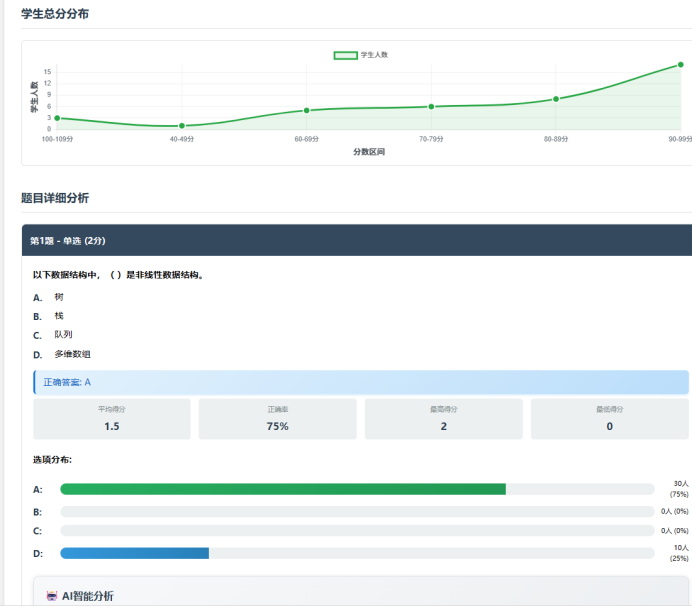Click the 正确率 75% stat card
Image resolution: width=692 pixels, height=607 pixels.
coord(277,419)
